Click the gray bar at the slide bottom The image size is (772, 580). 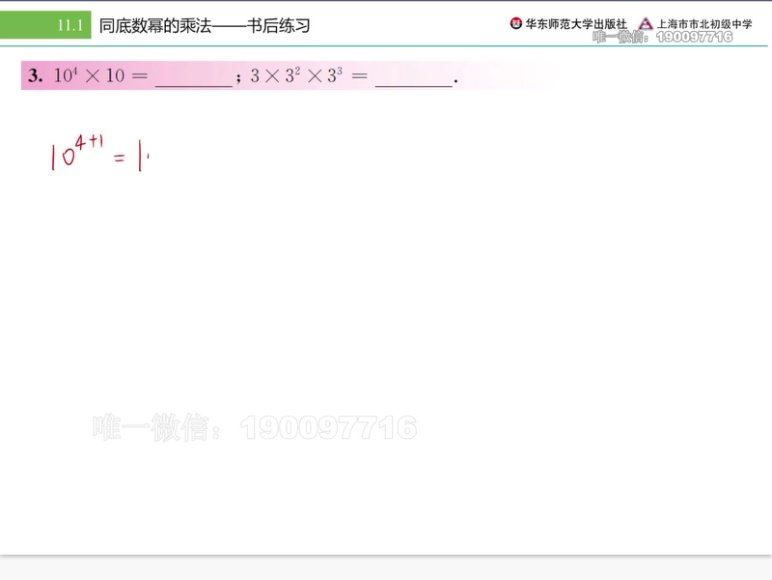pyautogui.click(x=386, y=567)
